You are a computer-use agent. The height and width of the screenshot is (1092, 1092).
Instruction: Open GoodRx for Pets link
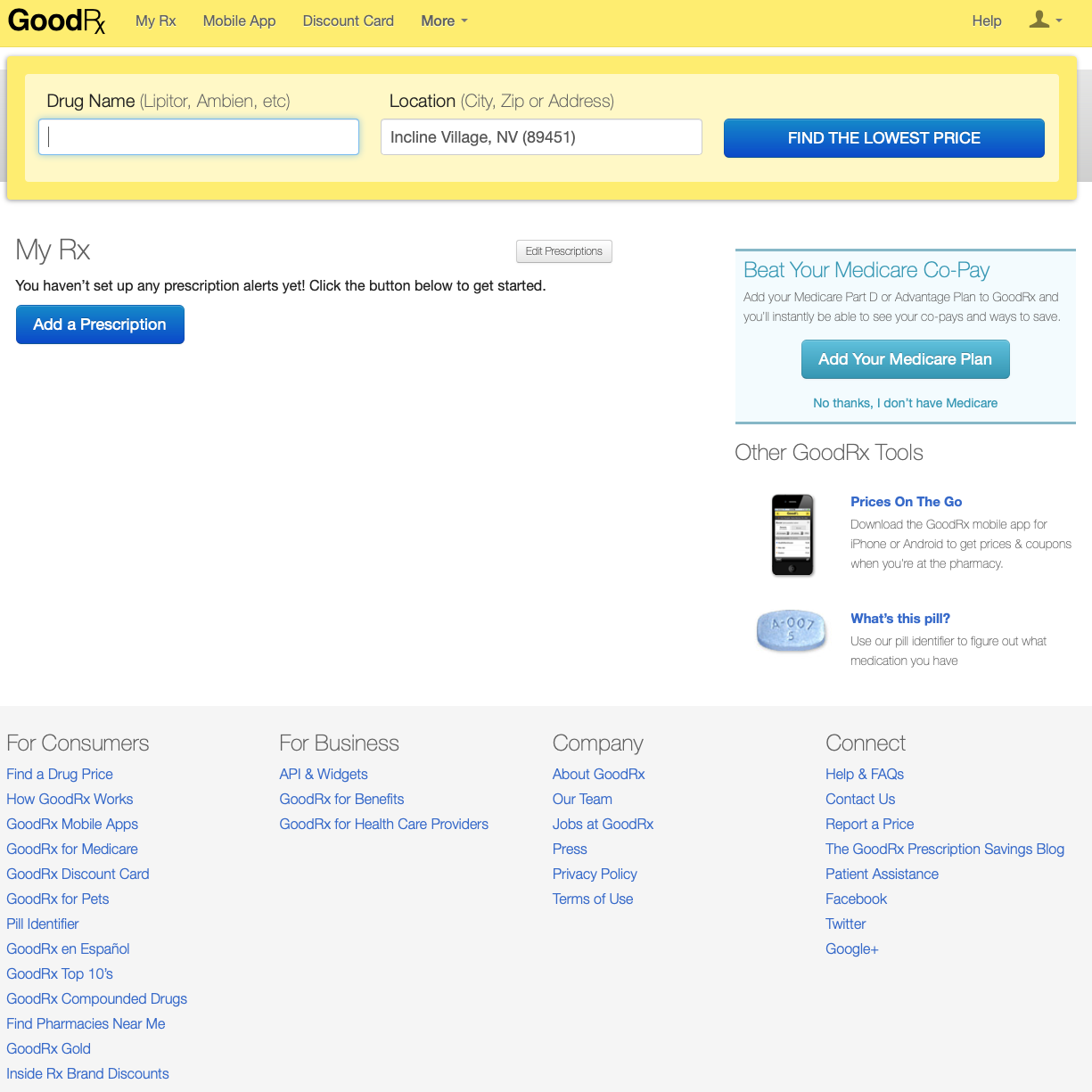tap(58, 899)
